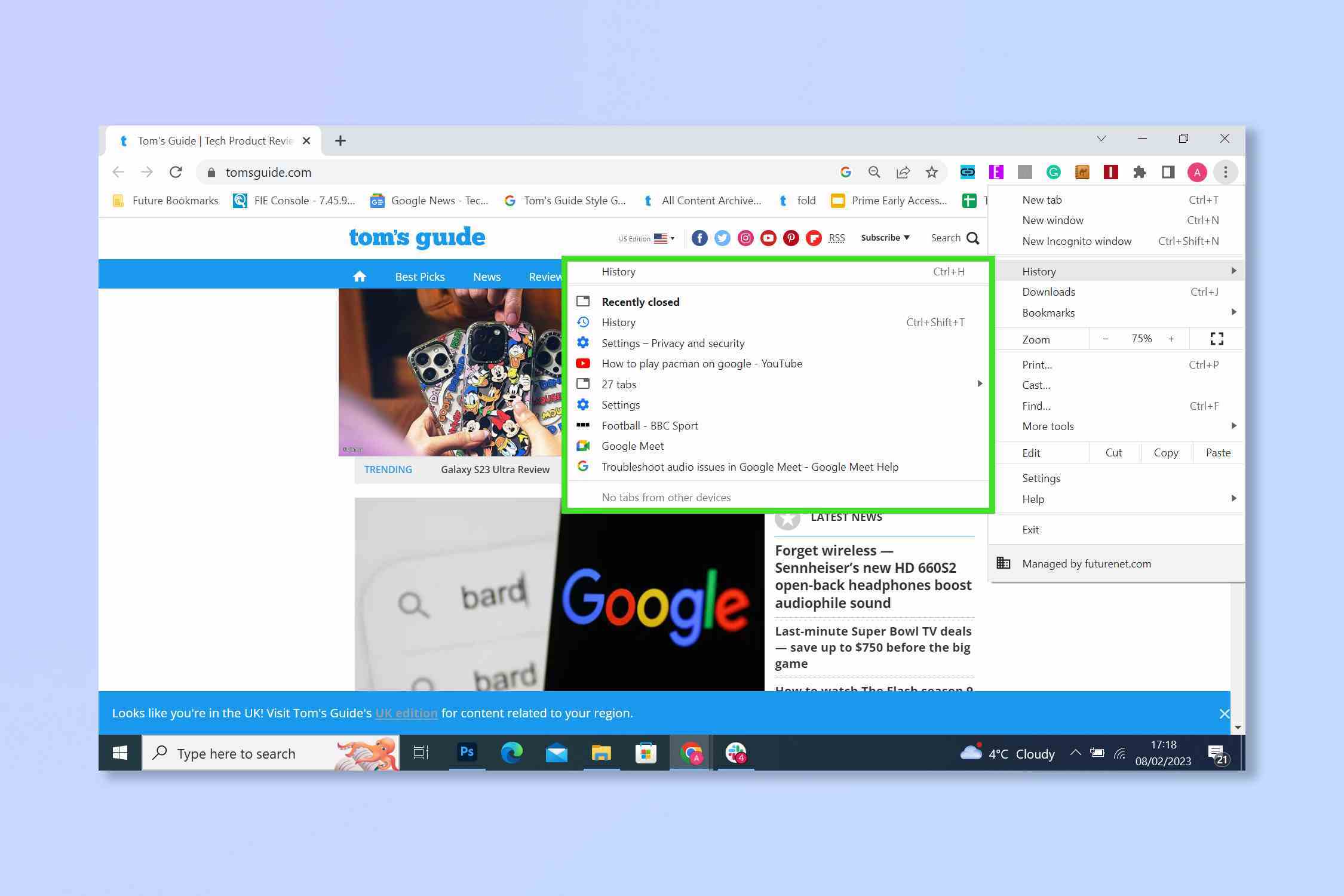
Task: Select Recently closed from history panel
Action: tap(640, 301)
